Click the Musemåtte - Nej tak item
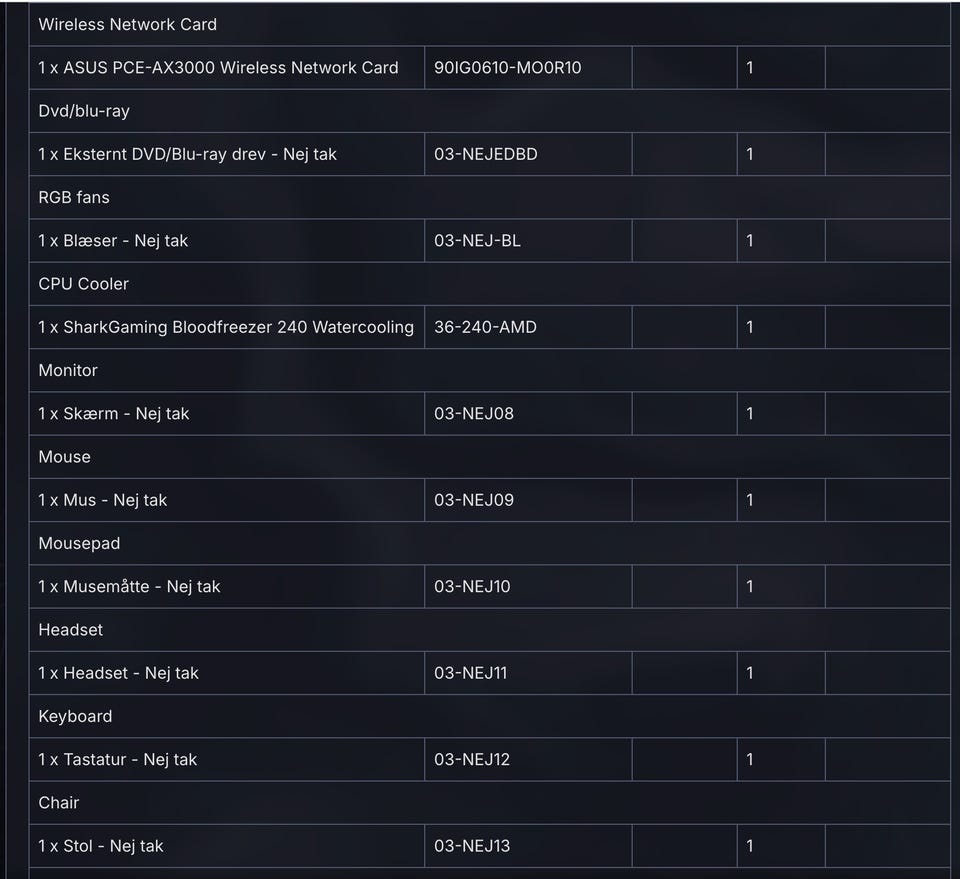Screen dimensions: 960x879 tap(129, 586)
